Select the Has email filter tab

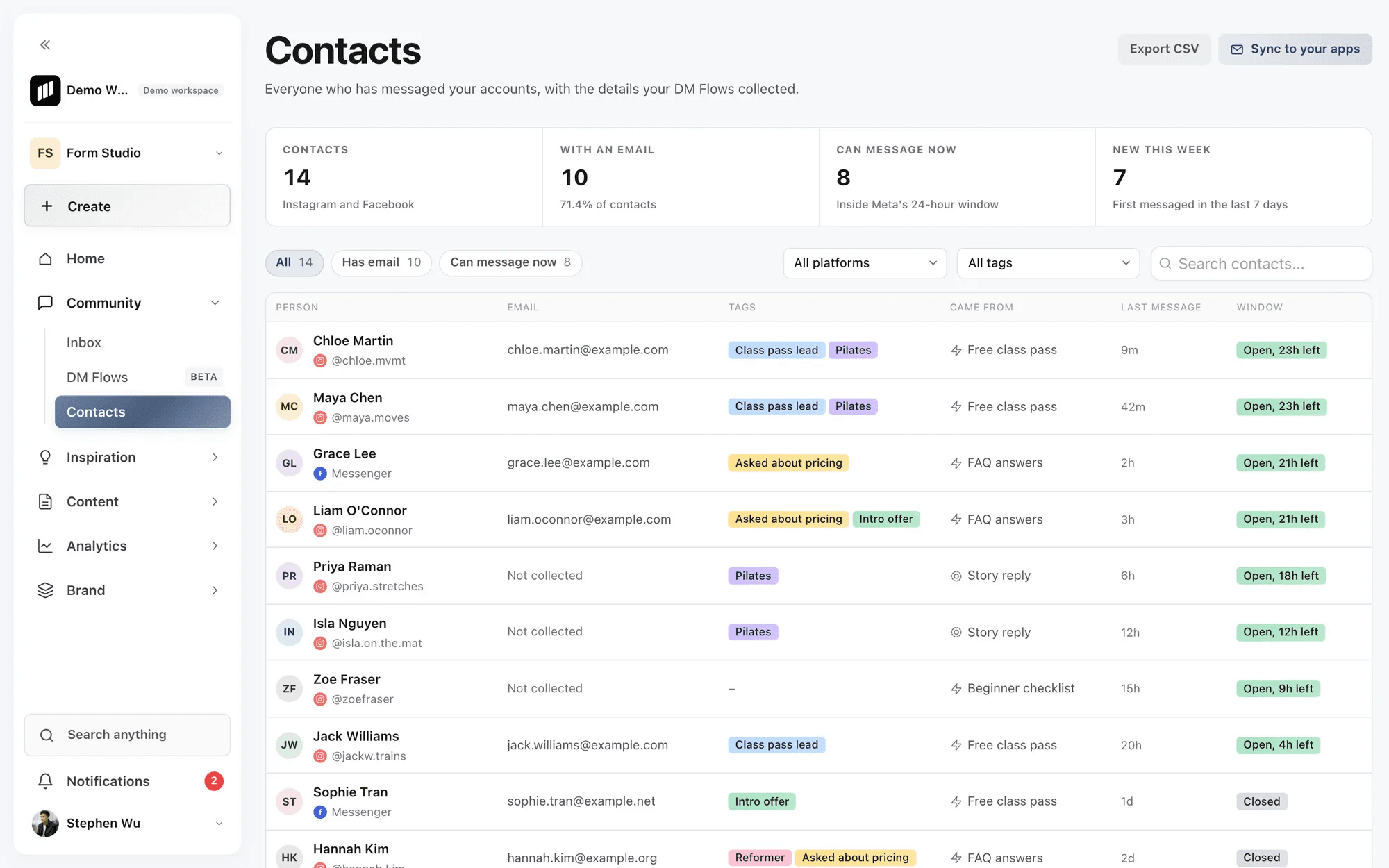381,262
